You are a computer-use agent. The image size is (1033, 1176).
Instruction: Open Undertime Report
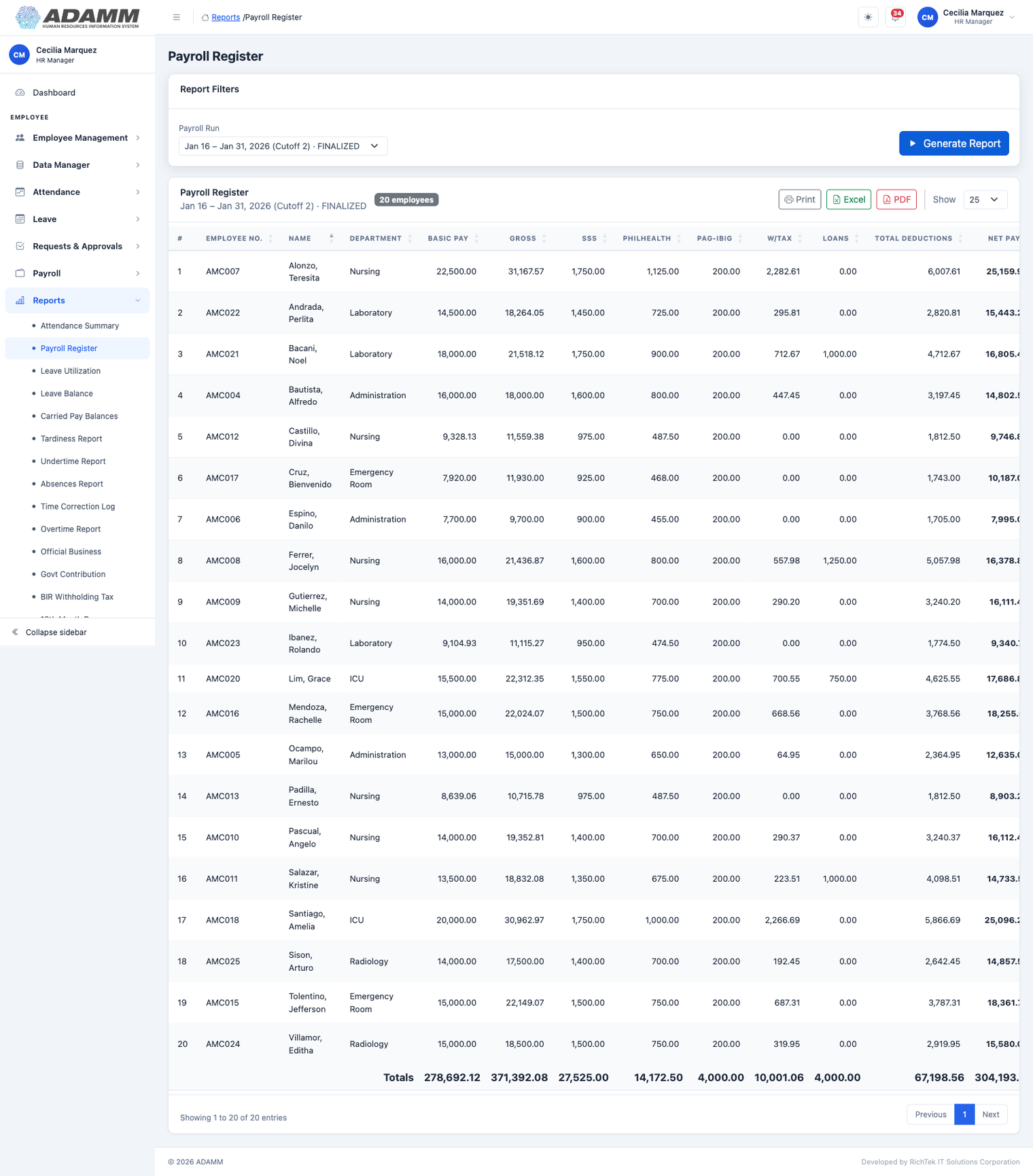pyautogui.click(x=73, y=461)
